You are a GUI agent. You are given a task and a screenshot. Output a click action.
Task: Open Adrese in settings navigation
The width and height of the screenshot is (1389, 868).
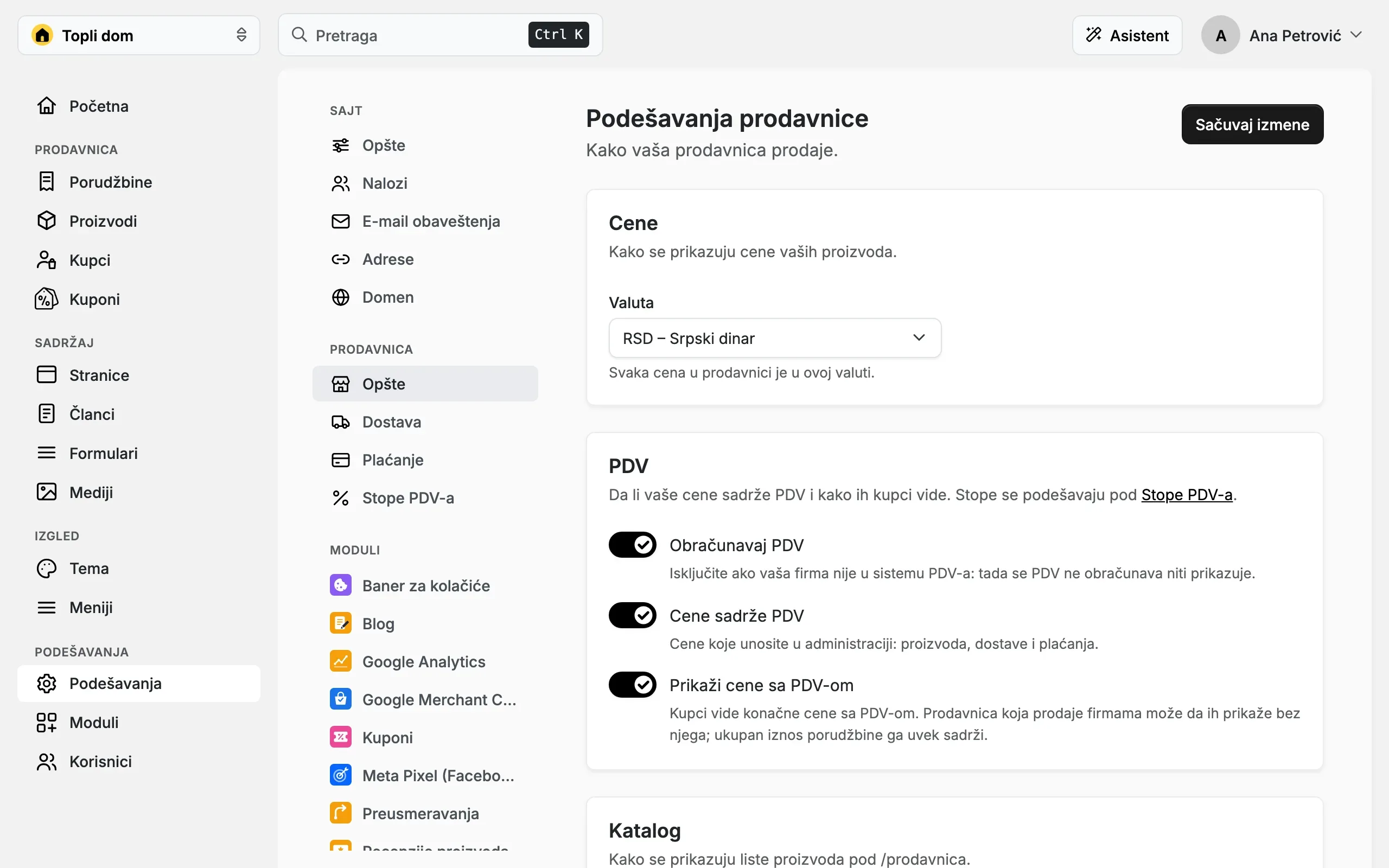(x=425, y=259)
